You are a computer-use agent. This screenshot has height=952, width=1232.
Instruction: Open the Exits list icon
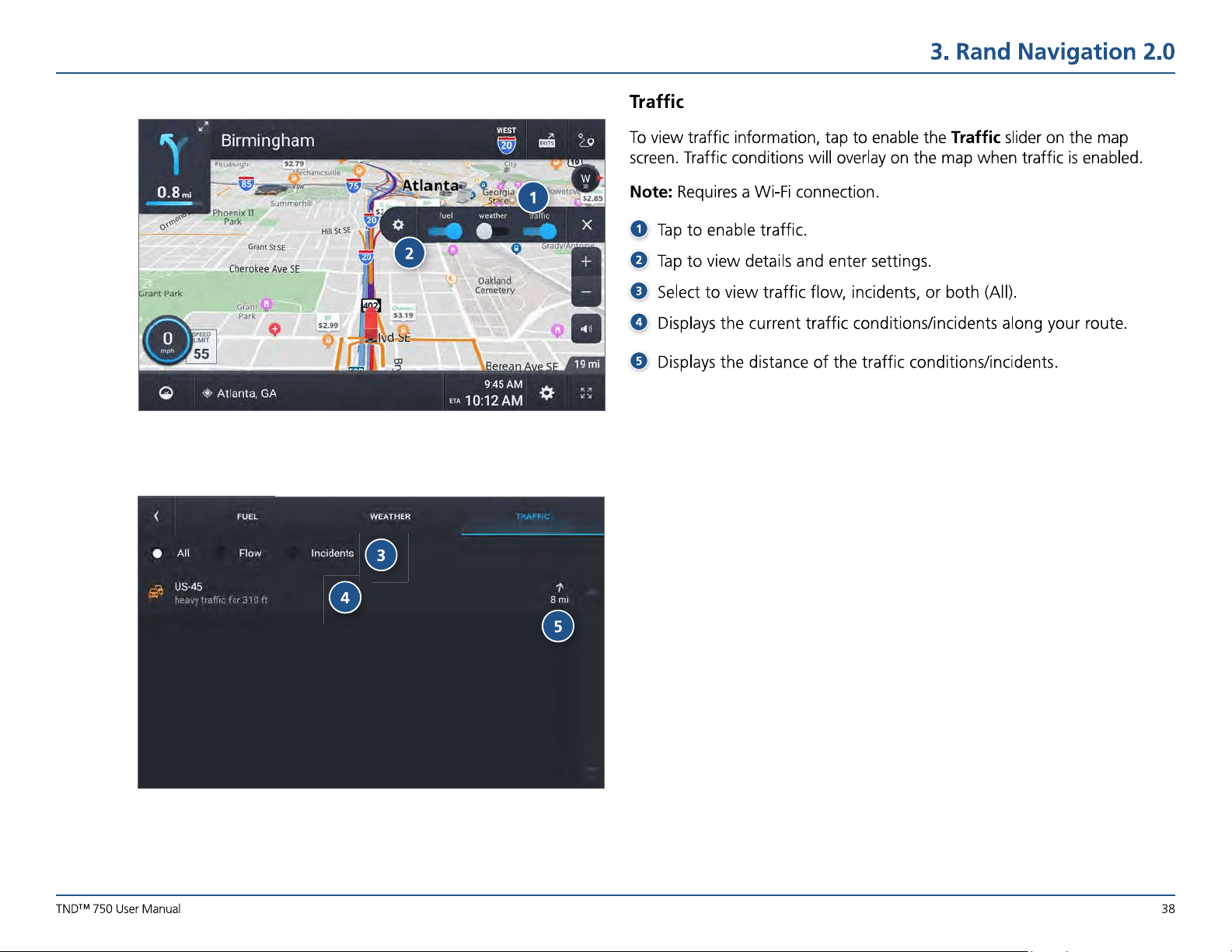[547, 141]
